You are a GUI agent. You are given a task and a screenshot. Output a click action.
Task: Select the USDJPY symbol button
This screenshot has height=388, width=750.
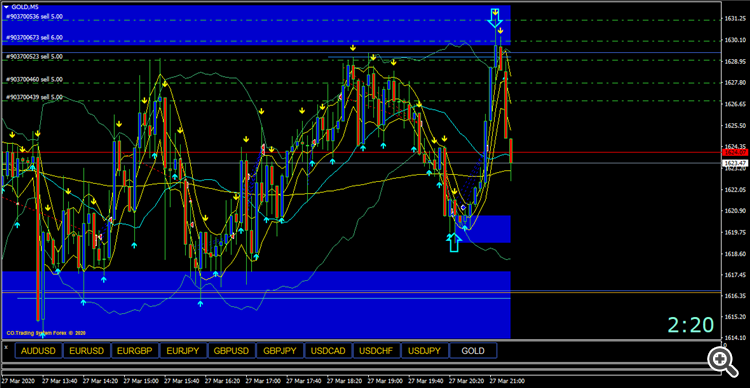(x=425, y=351)
